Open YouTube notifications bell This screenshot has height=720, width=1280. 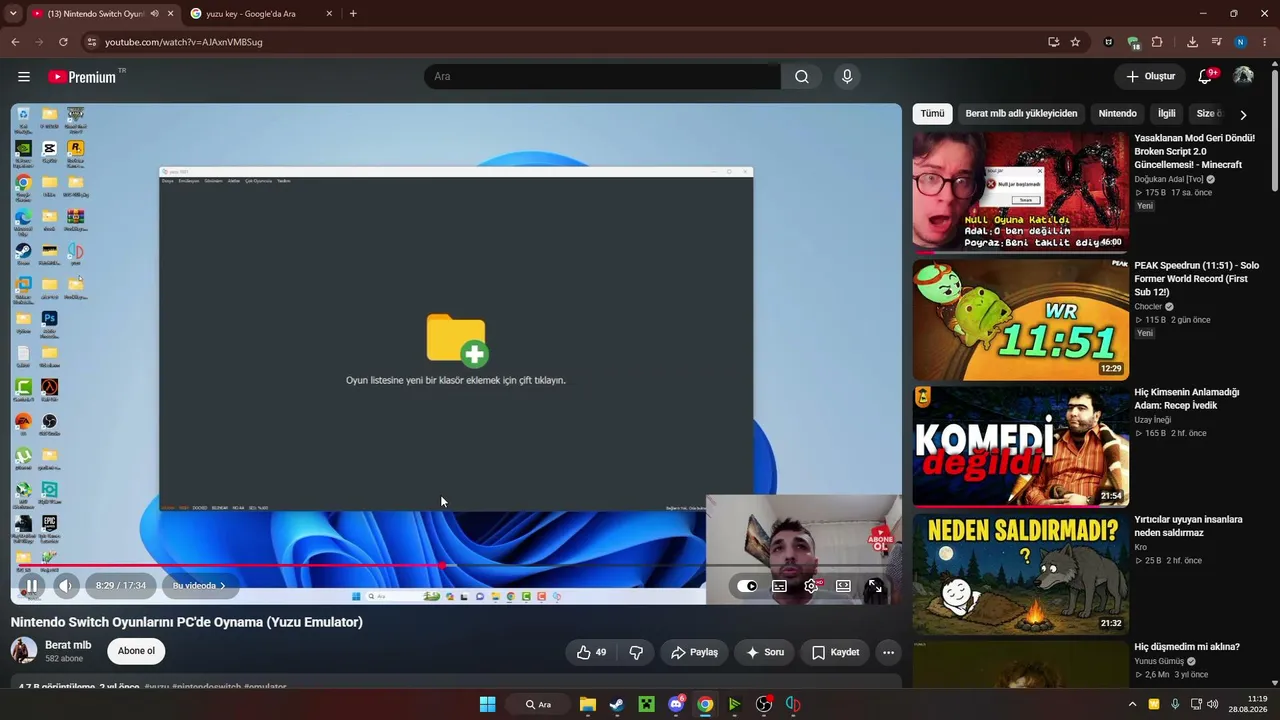1206,77
